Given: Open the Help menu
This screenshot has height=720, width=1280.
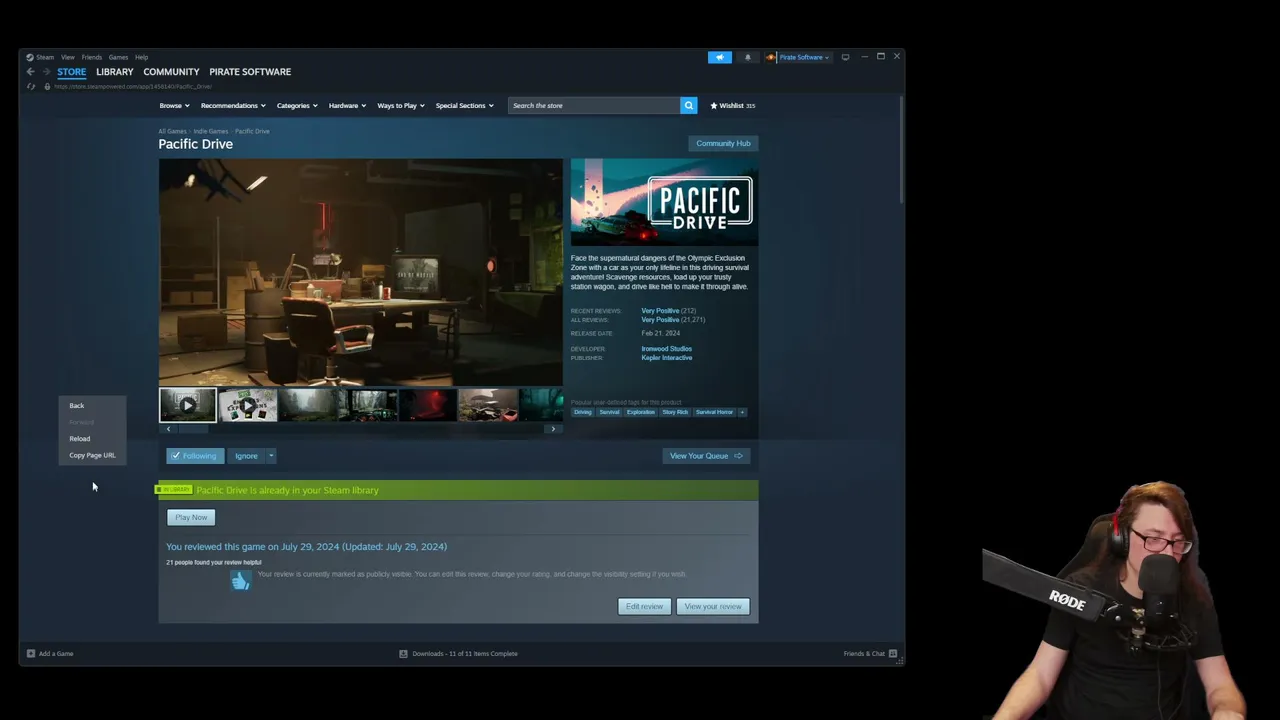Looking at the screenshot, I should (x=142, y=57).
